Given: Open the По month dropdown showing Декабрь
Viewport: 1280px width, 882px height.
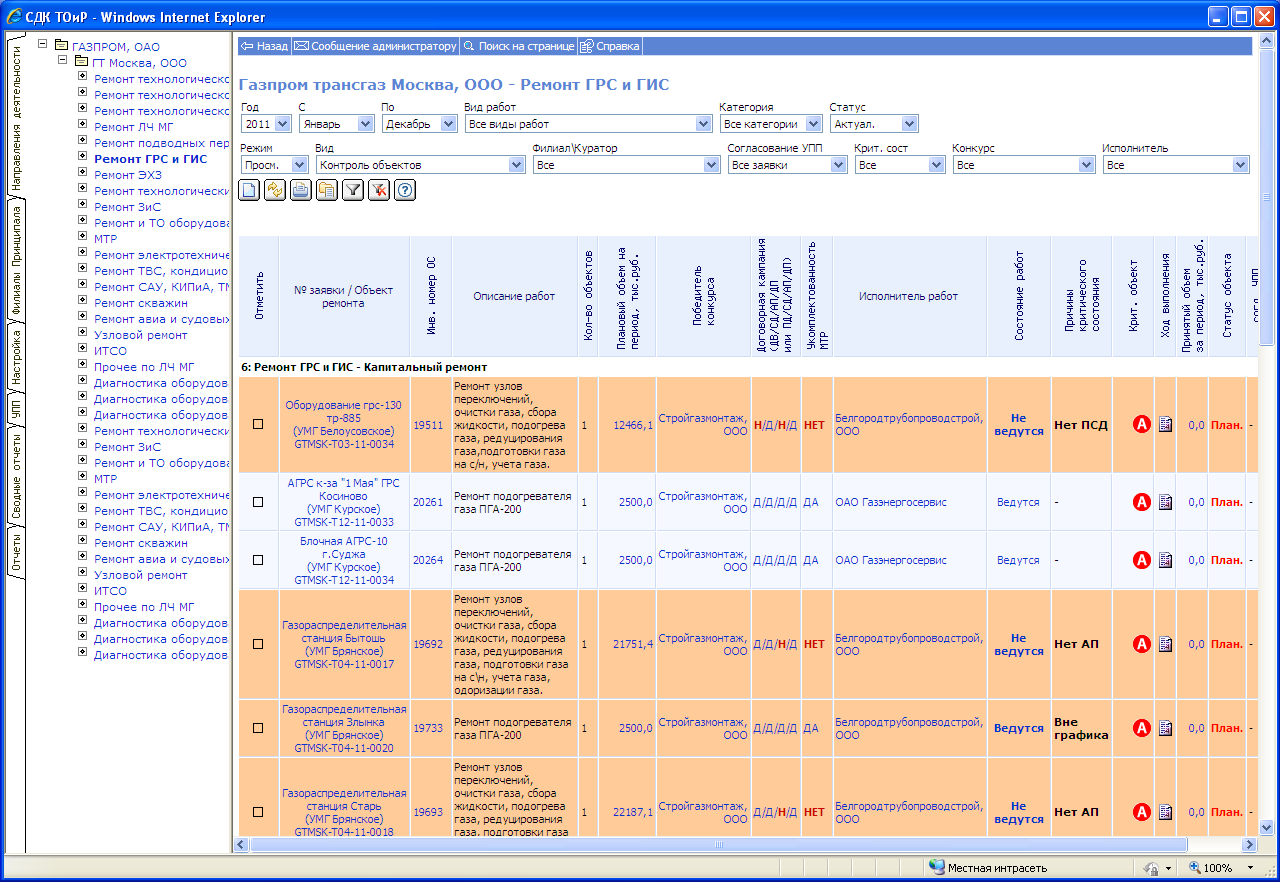Looking at the screenshot, I should coord(420,124).
